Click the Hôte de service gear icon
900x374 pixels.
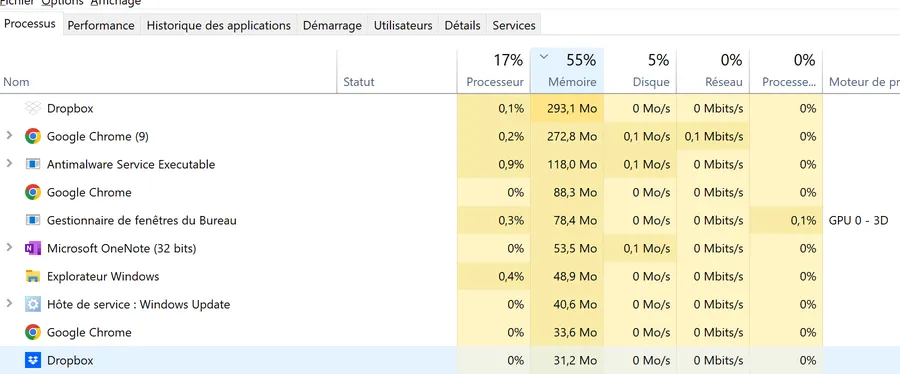pyautogui.click(x=33, y=304)
